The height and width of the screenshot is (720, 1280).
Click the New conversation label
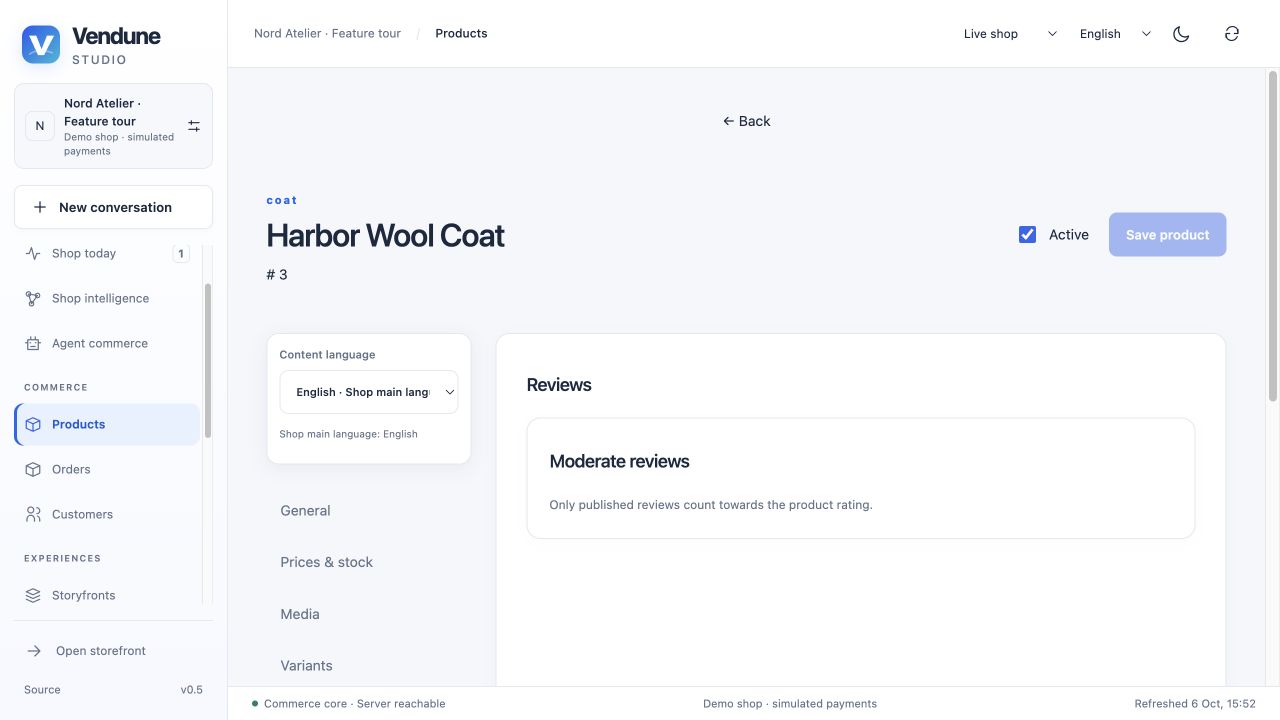(115, 207)
